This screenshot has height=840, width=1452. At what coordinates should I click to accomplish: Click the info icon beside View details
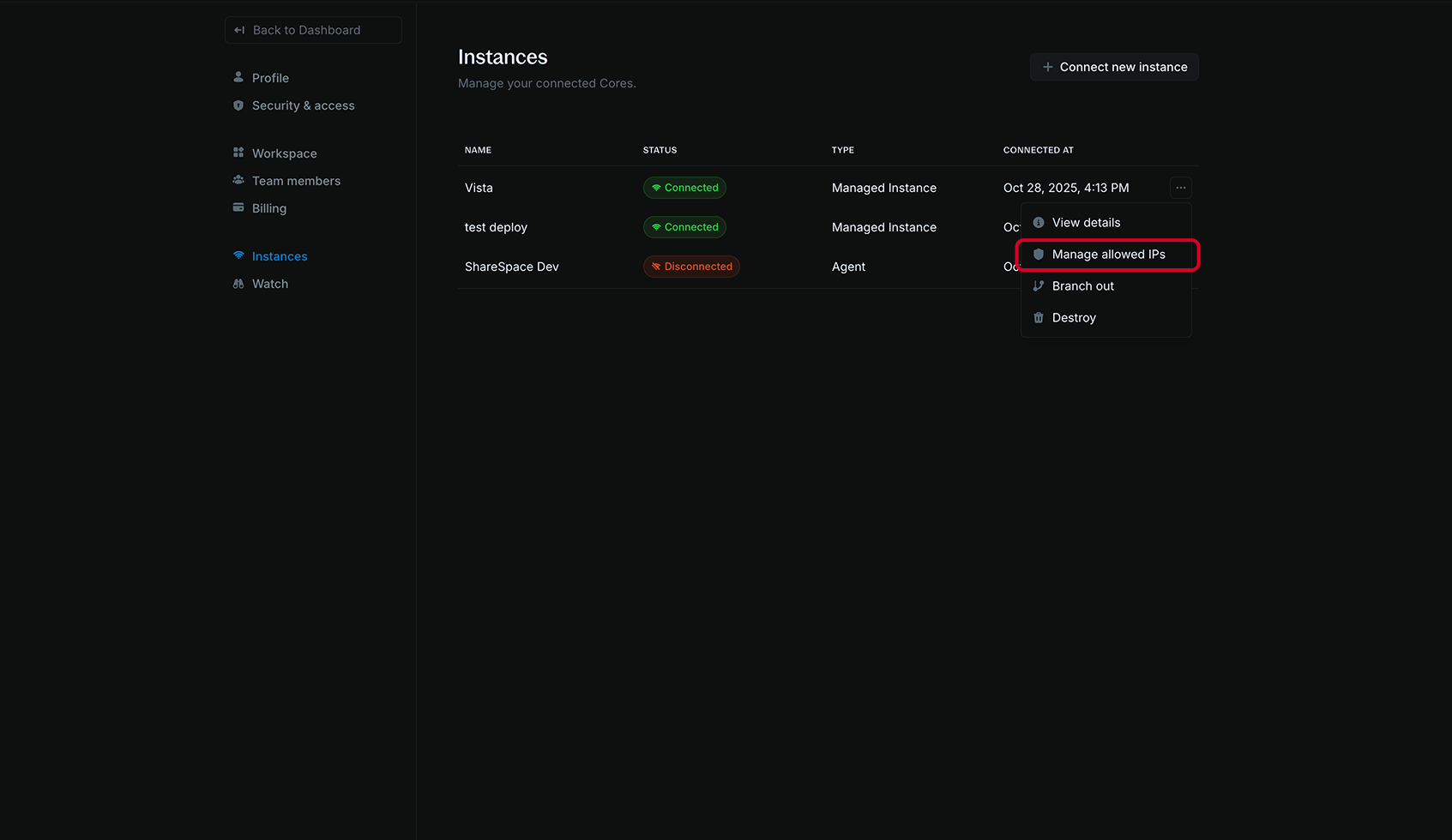pyautogui.click(x=1039, y=222)
